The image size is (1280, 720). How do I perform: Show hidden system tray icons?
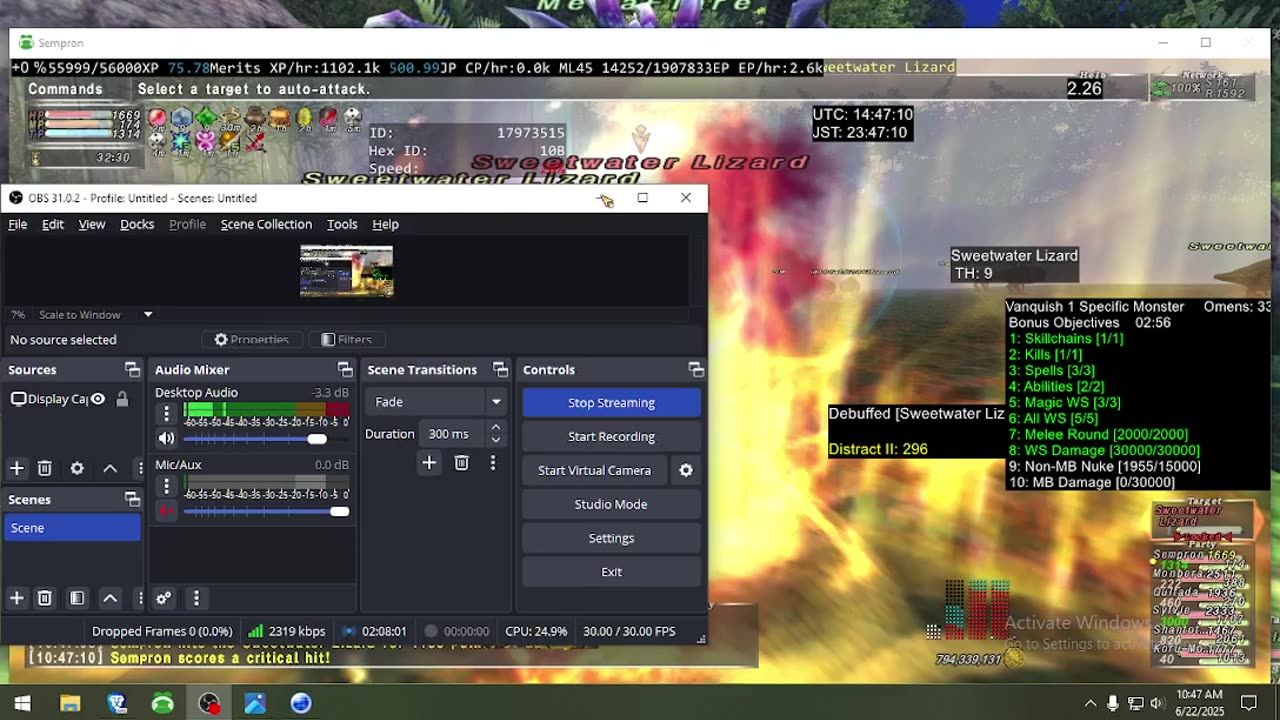(1090, 704)
